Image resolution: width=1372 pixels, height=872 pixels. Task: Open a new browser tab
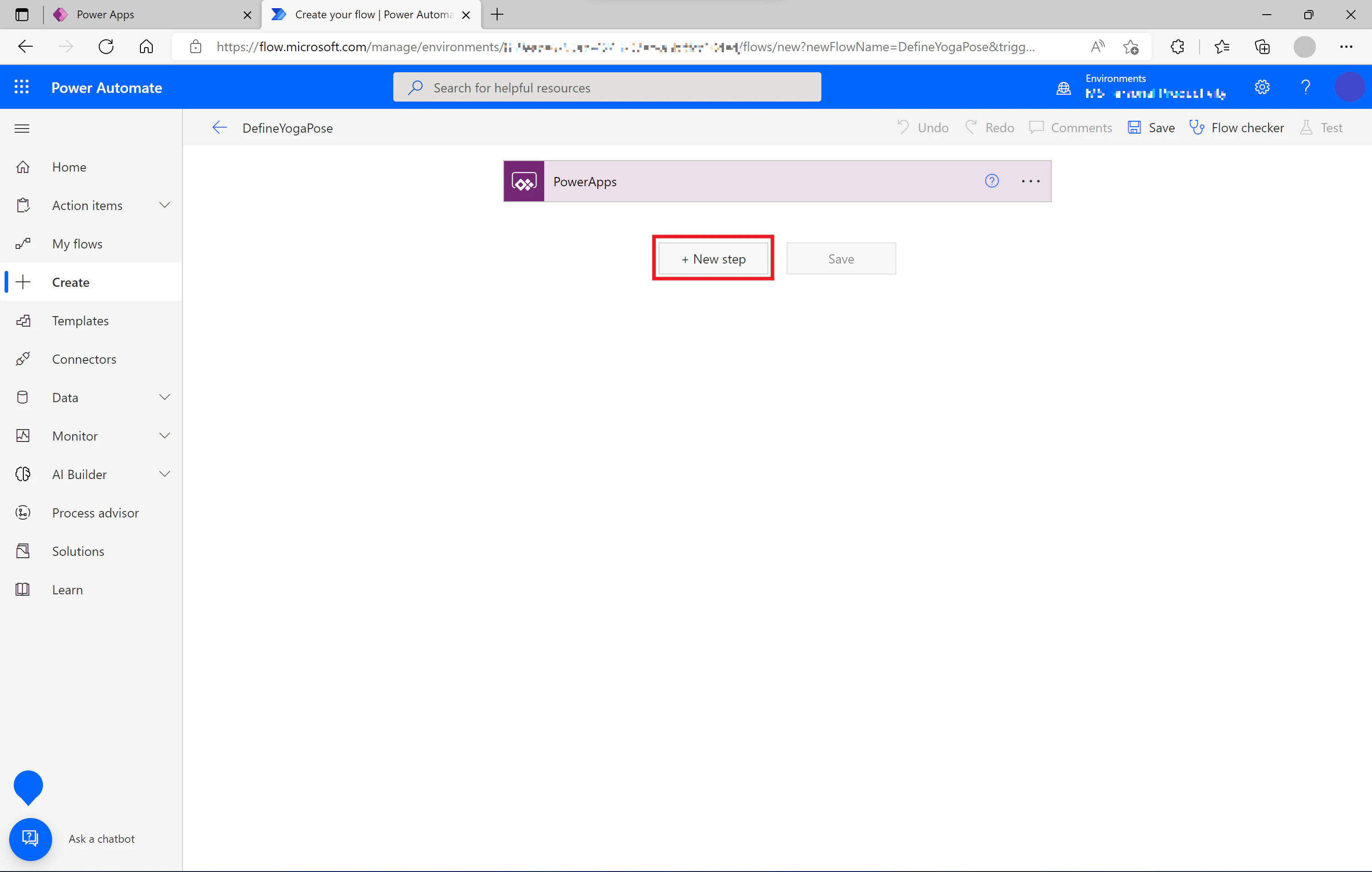point(497,15)
